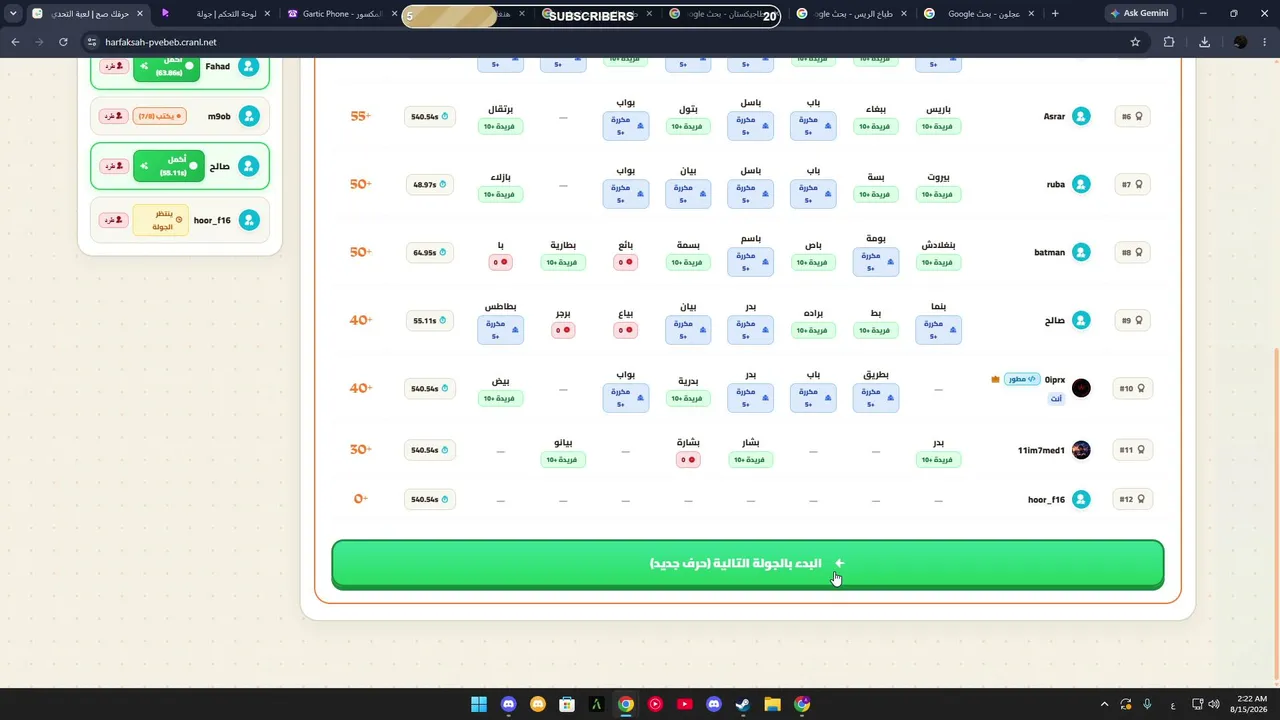Click the #8 rank trophy badge
Screen dimensions: 1280x720
(1132, 252)
